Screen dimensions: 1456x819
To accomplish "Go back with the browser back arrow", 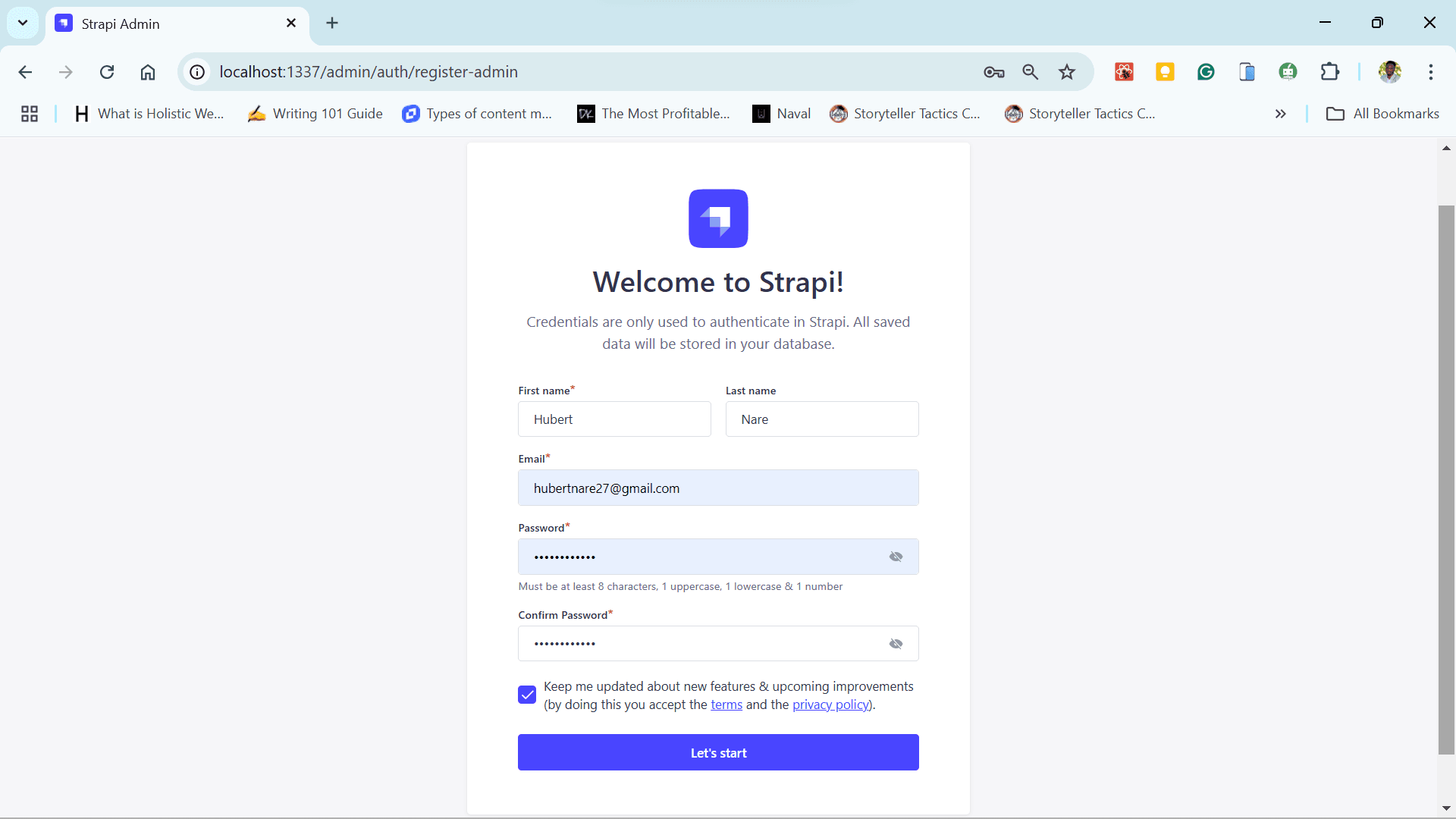I will click(x=25, y=72).
